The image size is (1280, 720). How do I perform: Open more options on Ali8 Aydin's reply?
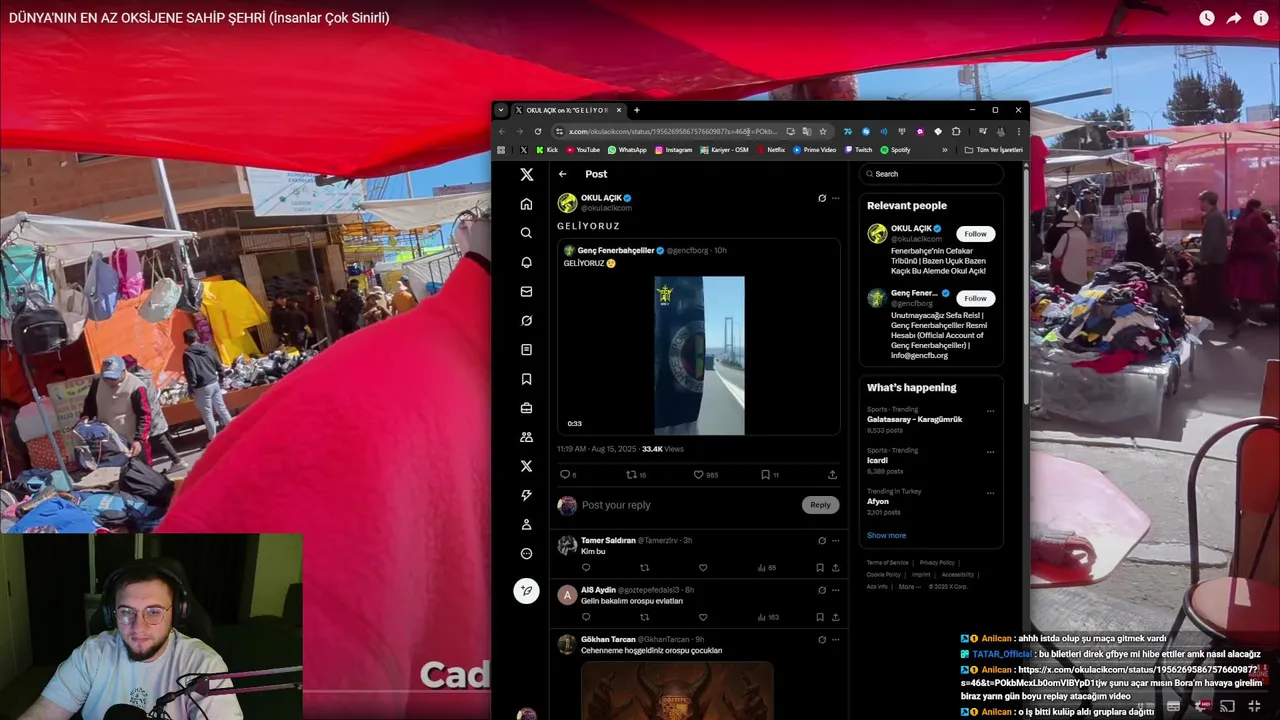click(x=836, y=590)
